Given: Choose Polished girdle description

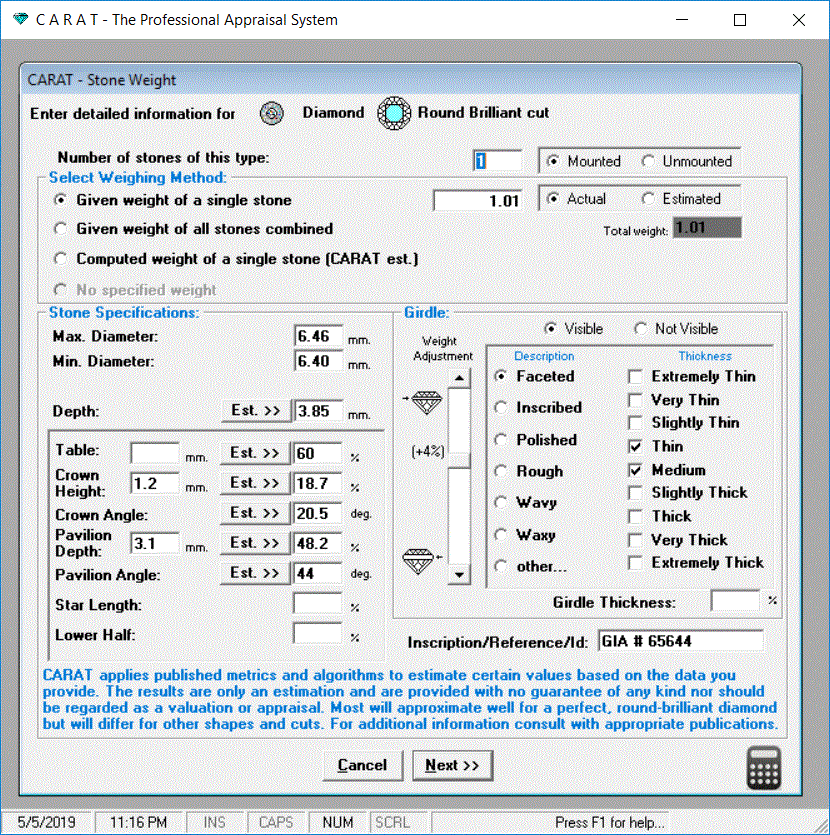Looking at the screenshot, I should click(x=502, y=440).
